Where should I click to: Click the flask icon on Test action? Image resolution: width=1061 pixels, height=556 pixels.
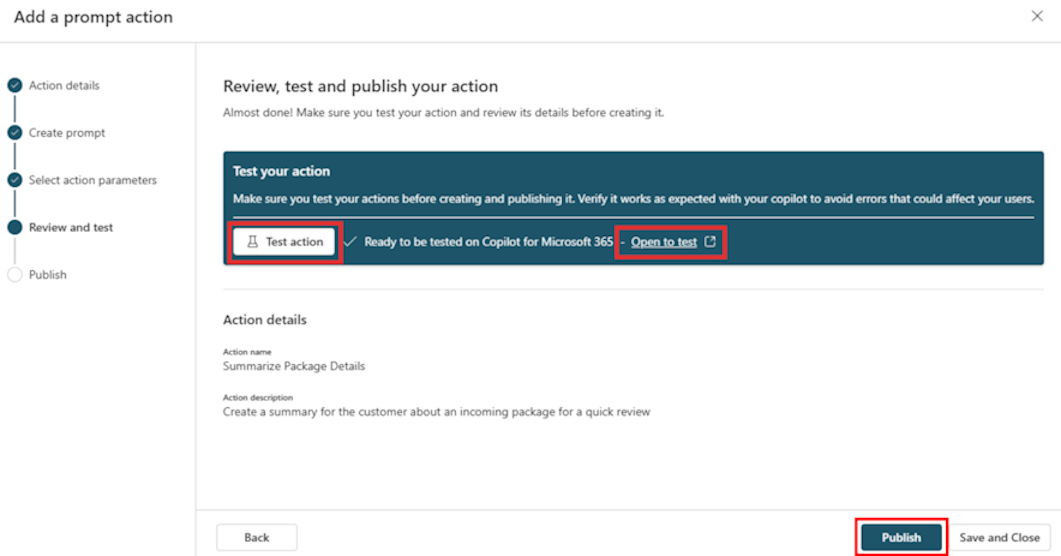coord(253,242)
